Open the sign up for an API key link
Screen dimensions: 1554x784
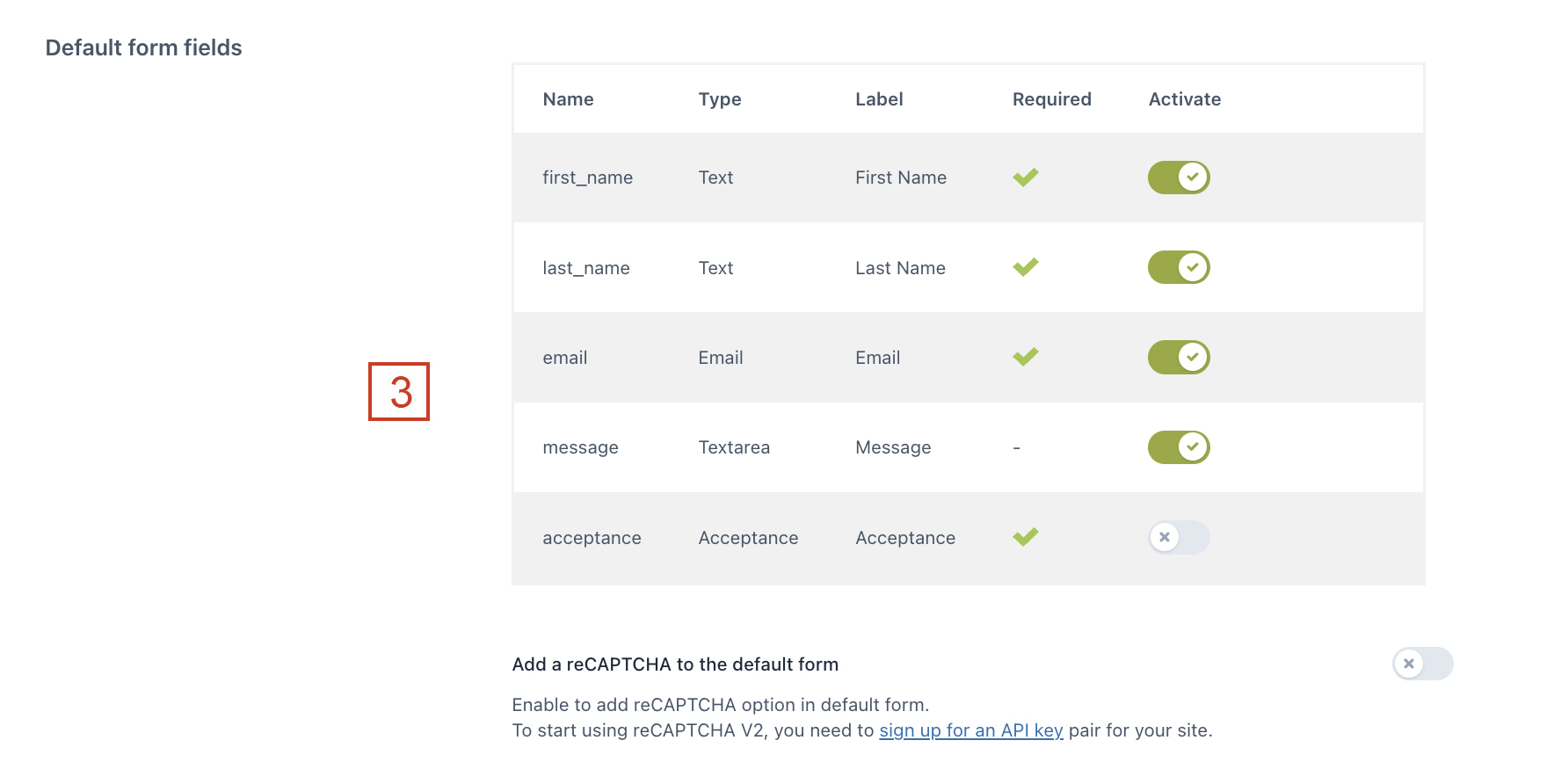coord(971,730)
